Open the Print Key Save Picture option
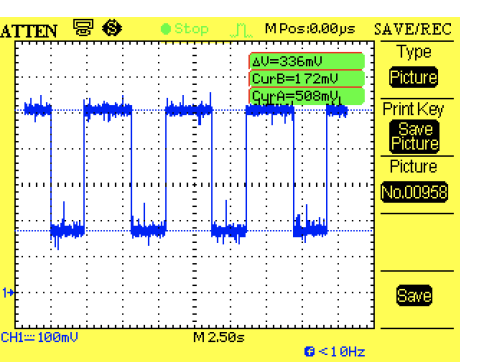 (414, 137)
